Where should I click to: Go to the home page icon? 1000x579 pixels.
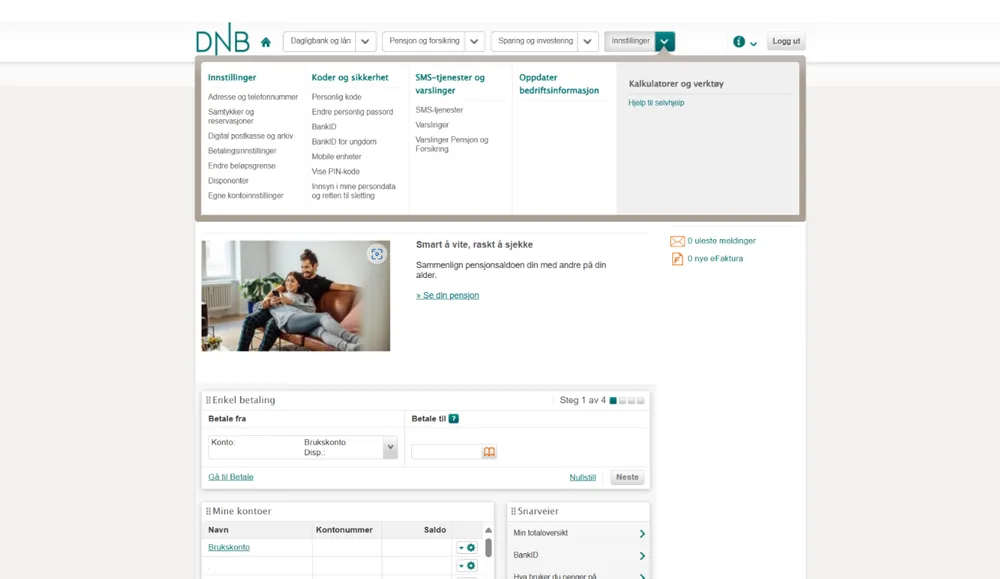point(266,42)
